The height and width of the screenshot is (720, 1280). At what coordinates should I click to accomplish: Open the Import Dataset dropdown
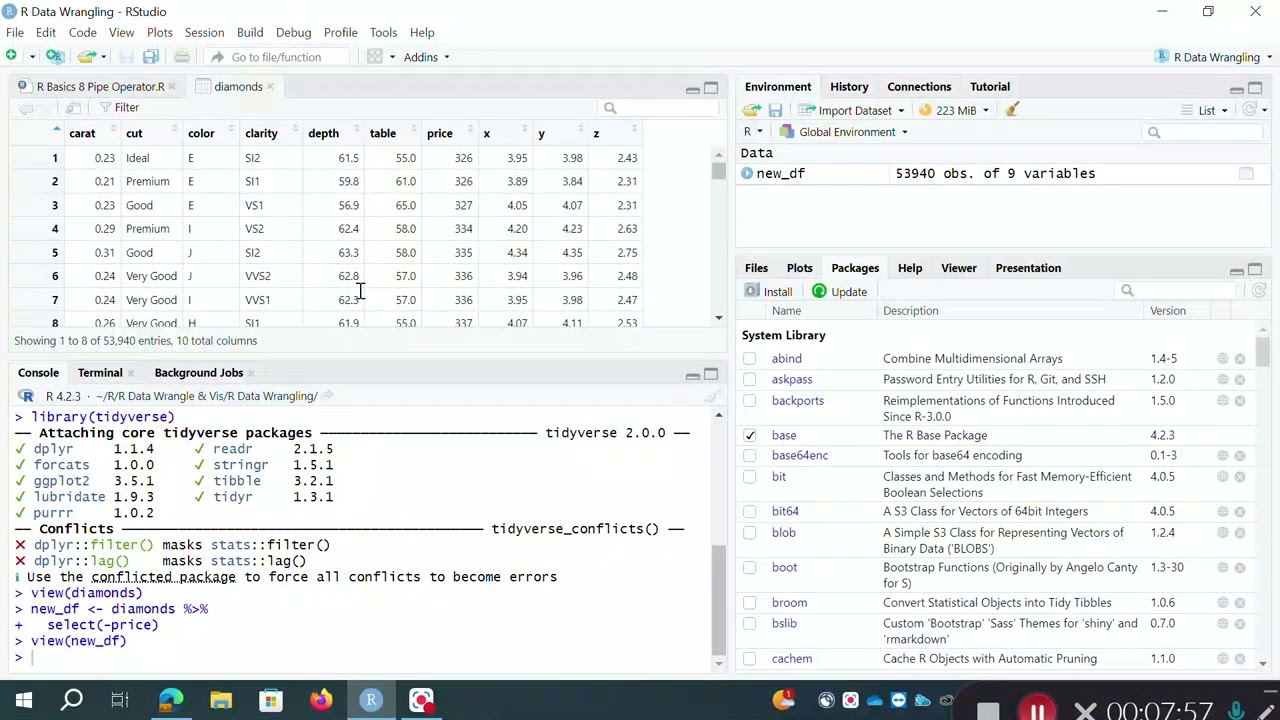point(852,110)
